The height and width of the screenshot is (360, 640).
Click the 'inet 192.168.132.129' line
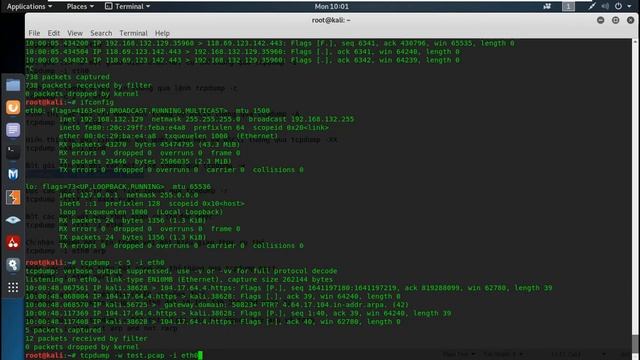(x=206, y=119)
